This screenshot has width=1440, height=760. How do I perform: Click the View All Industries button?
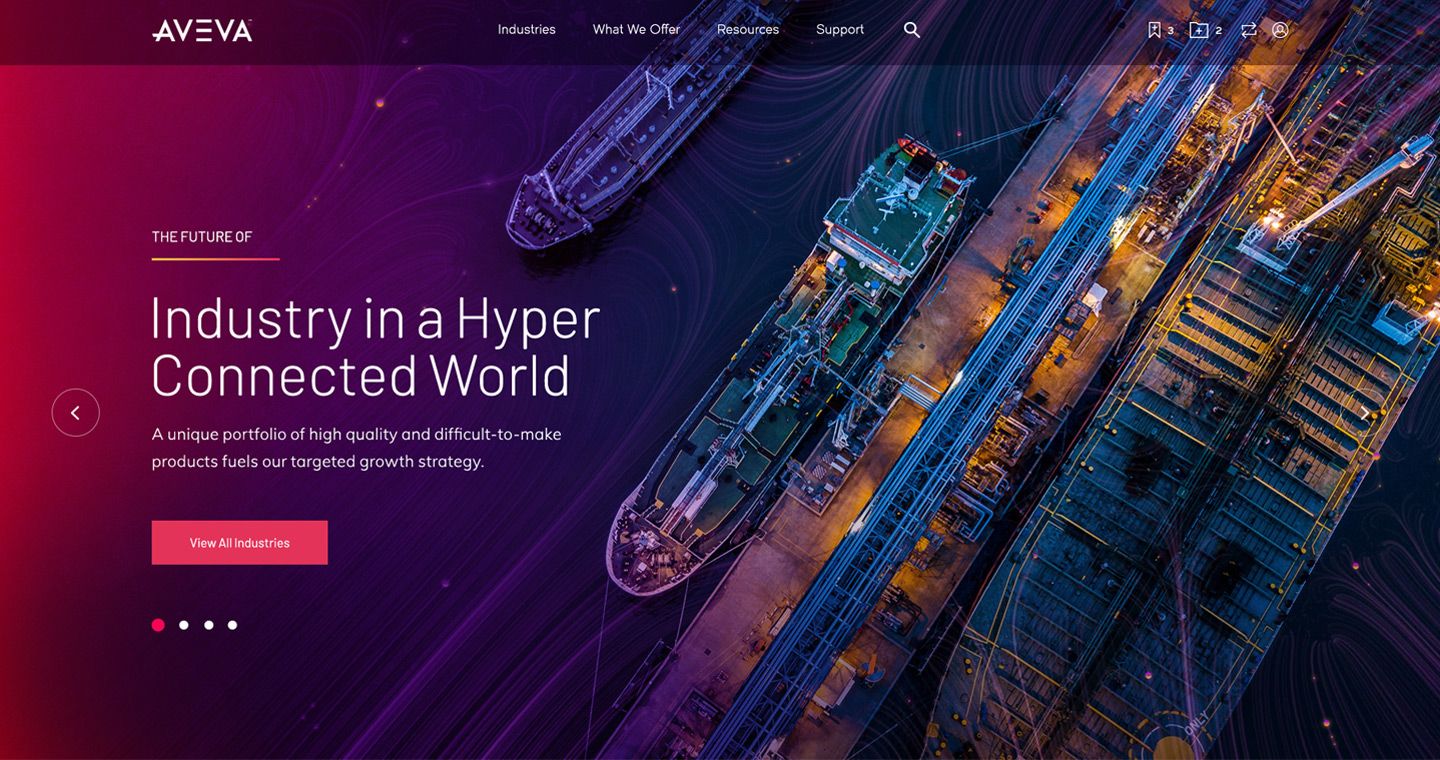click(240, 543)
